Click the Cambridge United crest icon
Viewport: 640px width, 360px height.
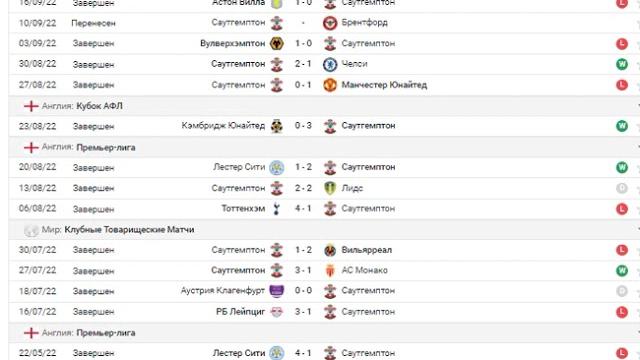coord(277,126)
